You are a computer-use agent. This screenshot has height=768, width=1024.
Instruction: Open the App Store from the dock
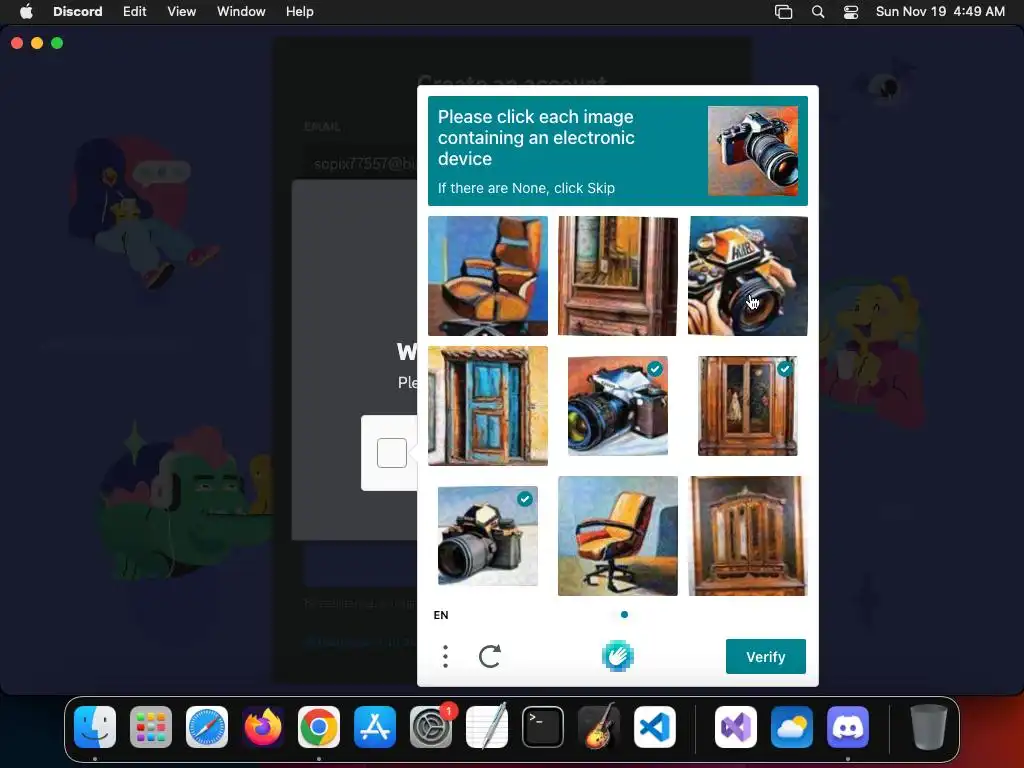coord(375,727)
